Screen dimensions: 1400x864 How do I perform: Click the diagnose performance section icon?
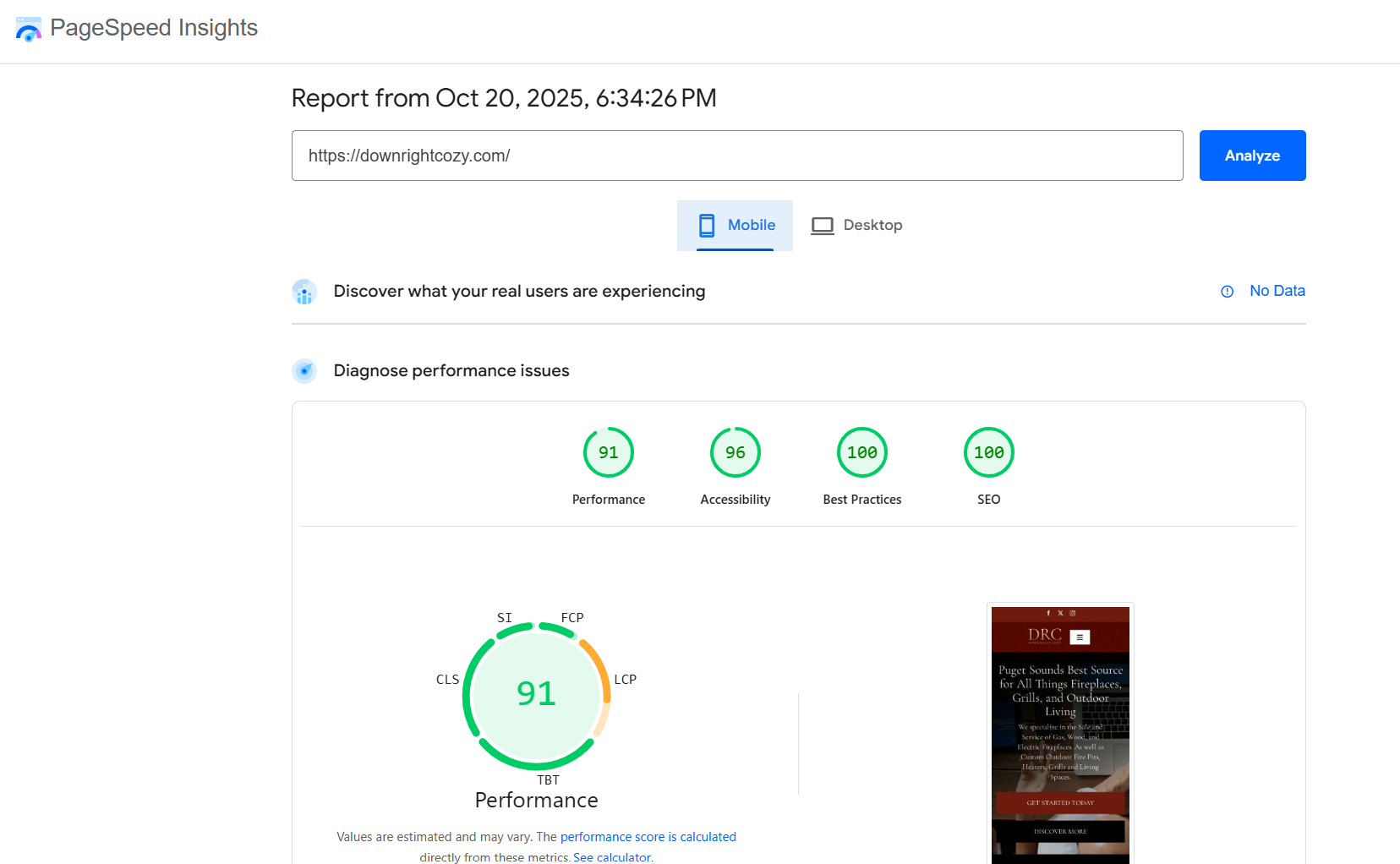click(x=304, y=371)
